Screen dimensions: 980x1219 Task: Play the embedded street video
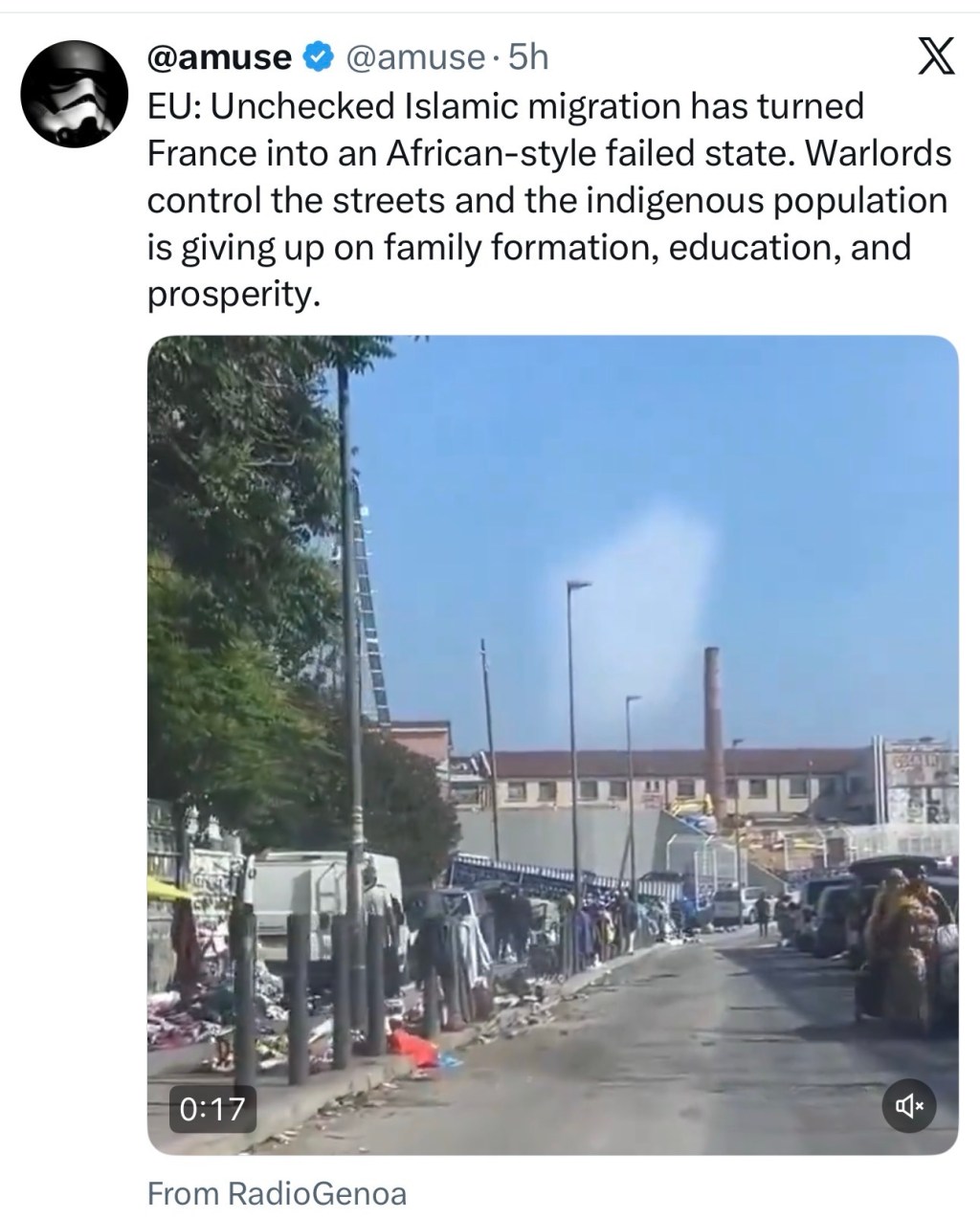(552, 744)
